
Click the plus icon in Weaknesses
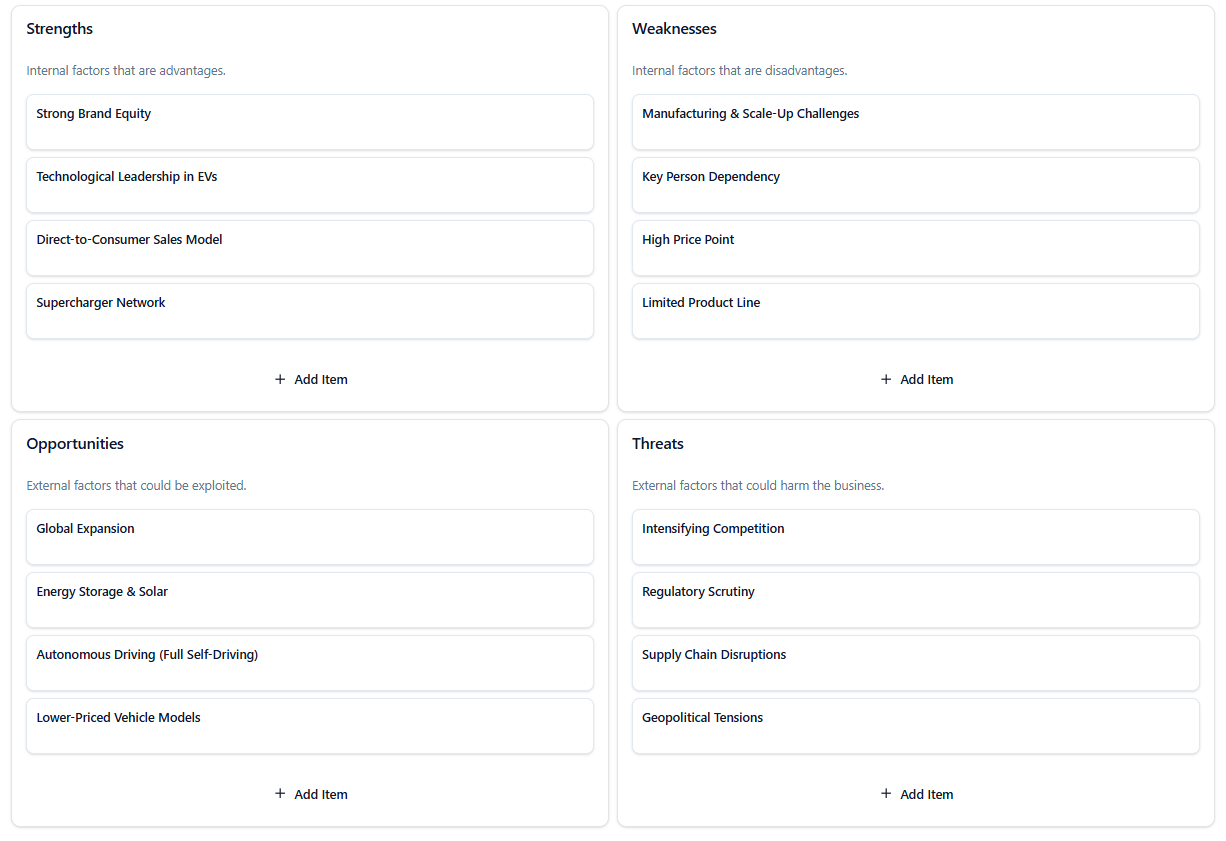(886, 380)
